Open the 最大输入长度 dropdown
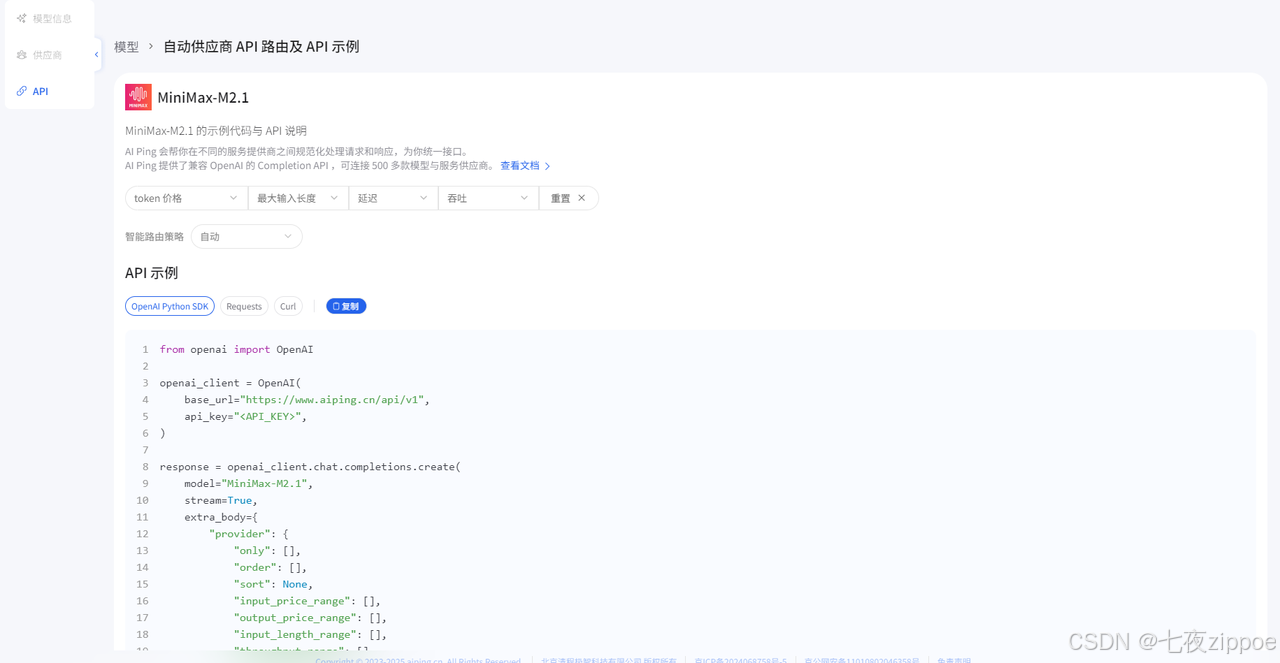The width and height of the screenshot is (1280, 663). [x=298, y=198]
